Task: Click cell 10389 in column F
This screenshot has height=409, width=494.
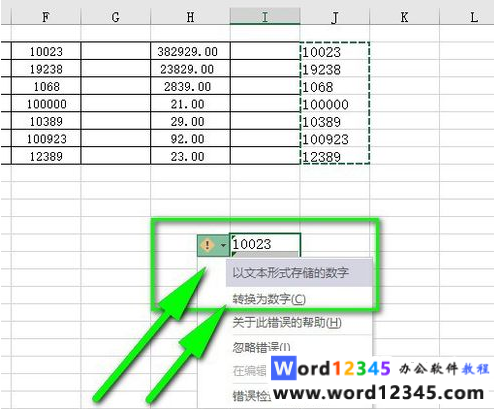Action: [x=46, y=121]
